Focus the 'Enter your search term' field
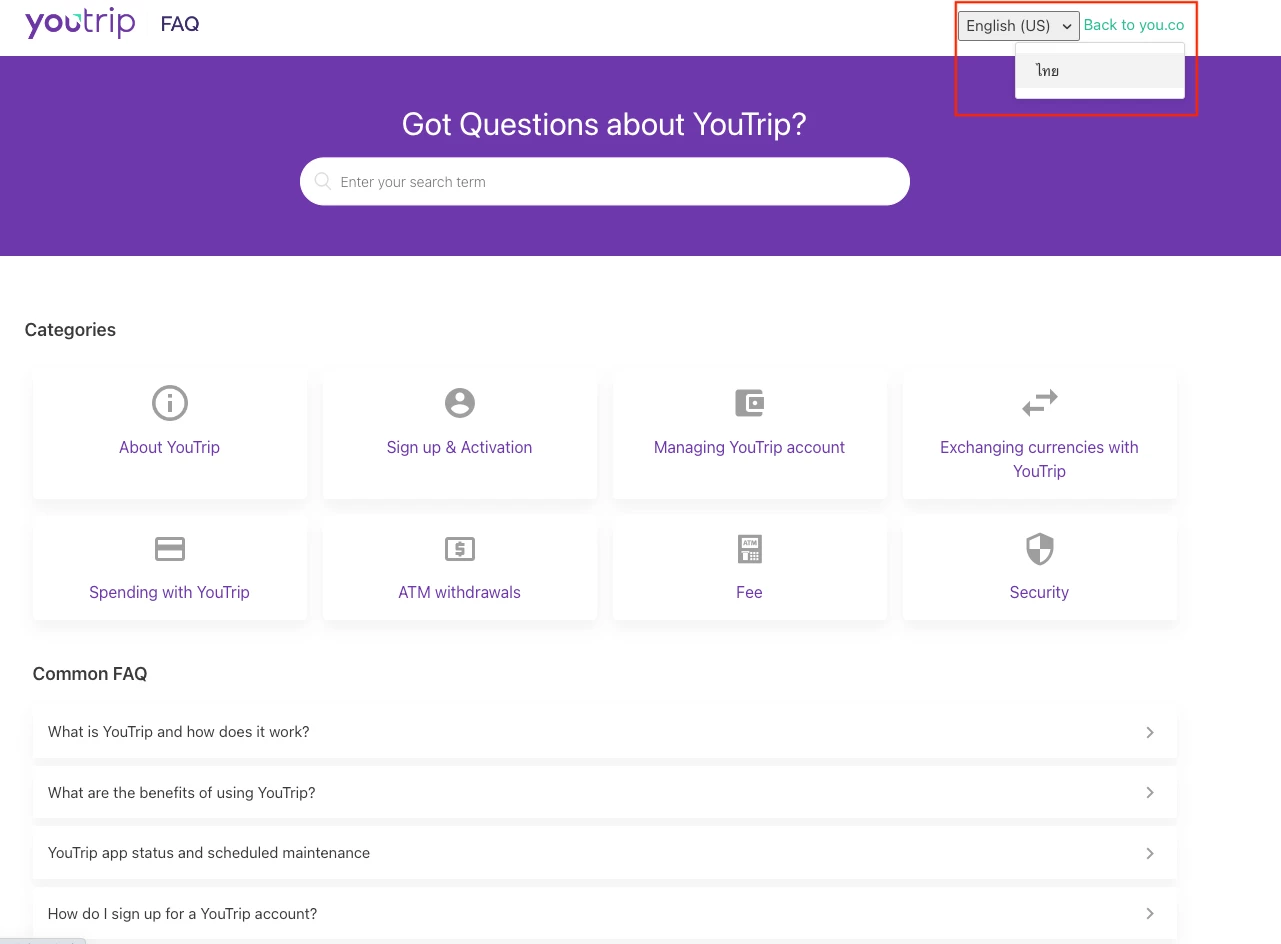 (605, 182)
